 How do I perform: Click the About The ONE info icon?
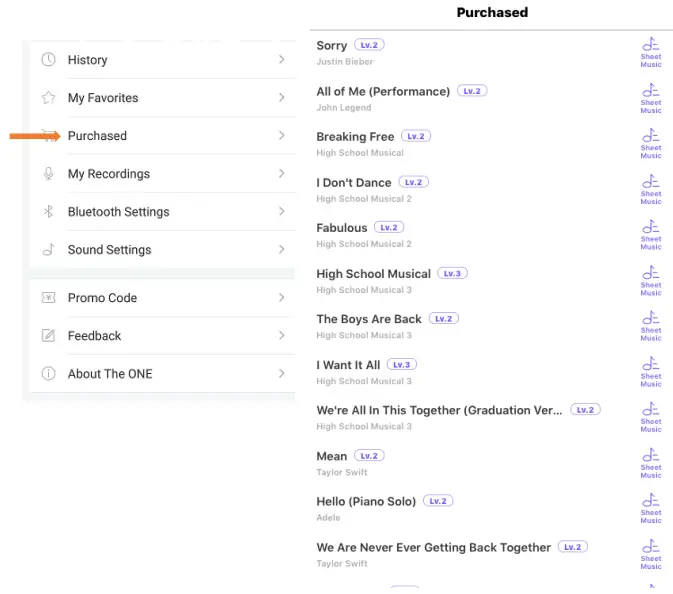48,374
